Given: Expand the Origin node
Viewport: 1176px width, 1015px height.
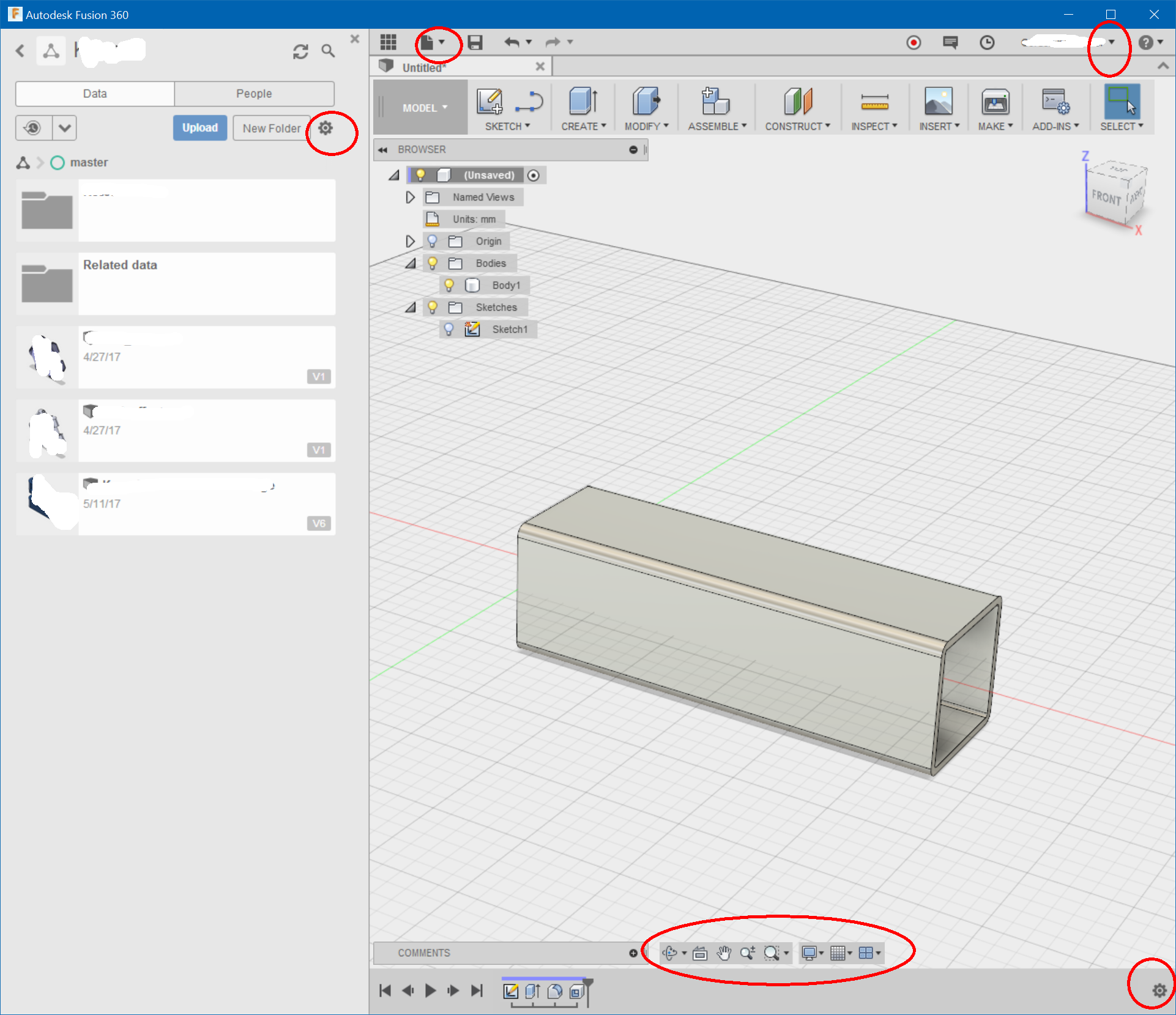Looking at the screenshot, I should tap(410, 241).
